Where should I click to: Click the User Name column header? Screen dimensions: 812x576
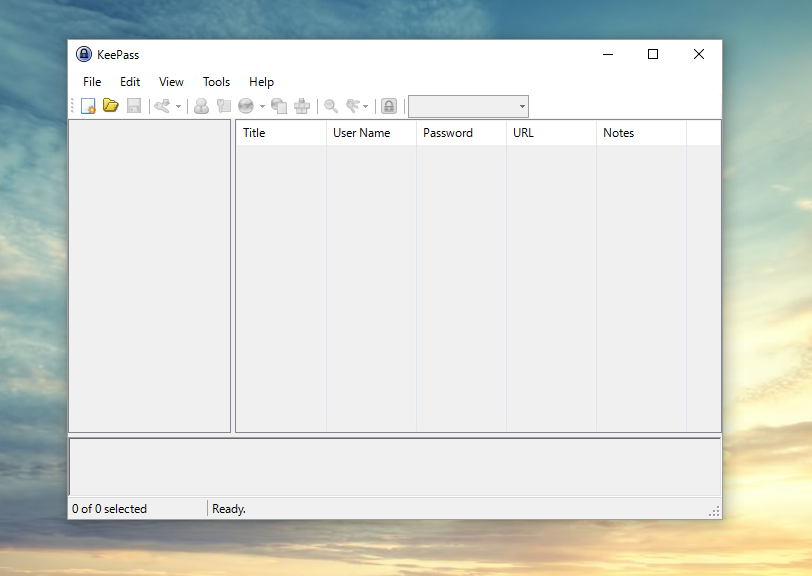(370, 133)
